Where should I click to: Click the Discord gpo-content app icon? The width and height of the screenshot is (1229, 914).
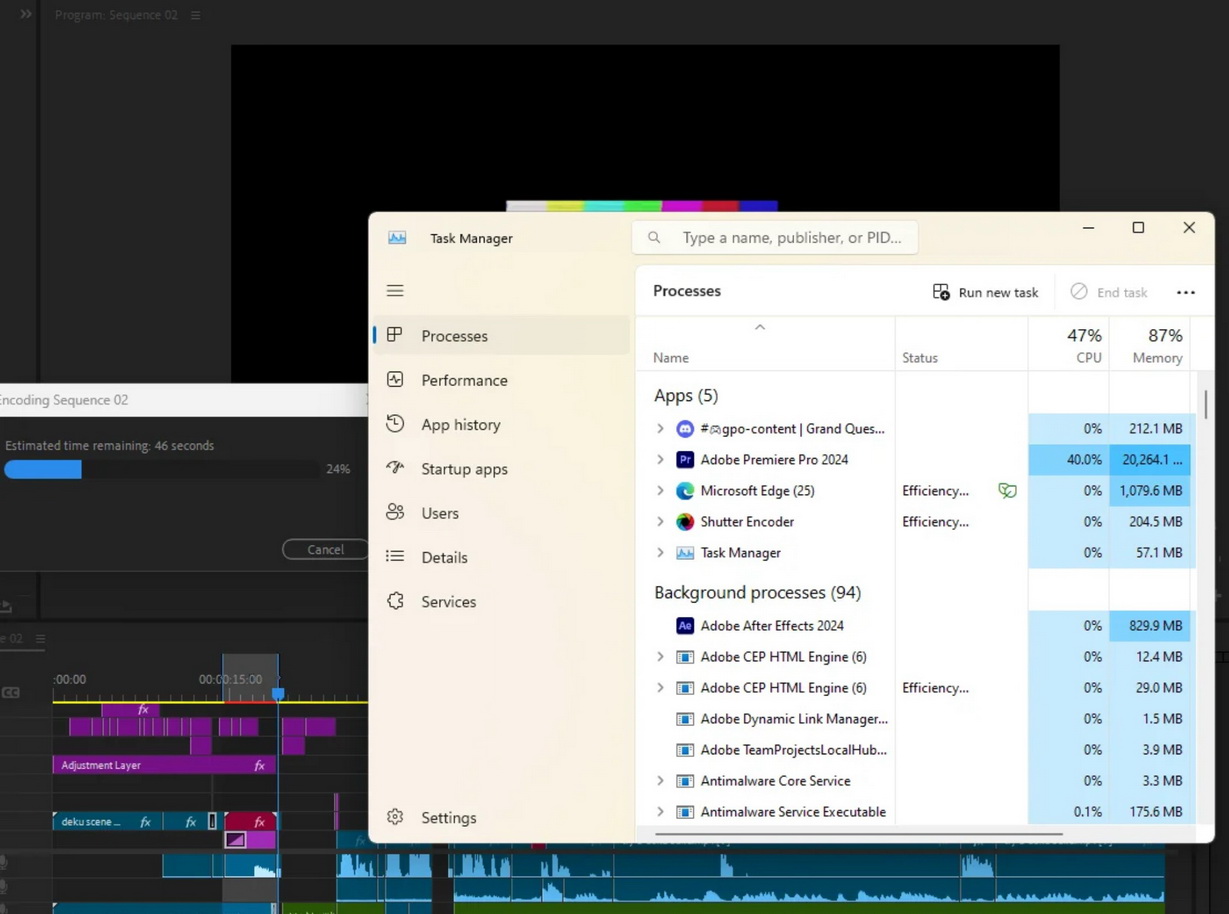pos(685,429)
